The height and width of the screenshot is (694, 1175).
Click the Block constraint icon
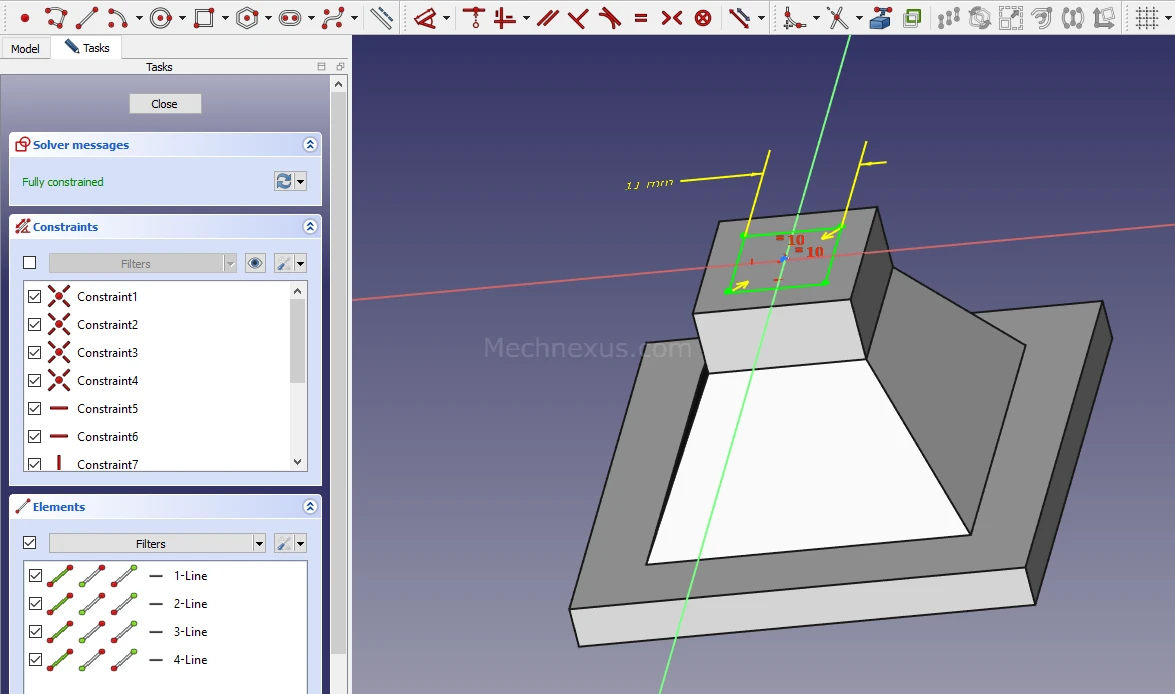tap(703, 18)
